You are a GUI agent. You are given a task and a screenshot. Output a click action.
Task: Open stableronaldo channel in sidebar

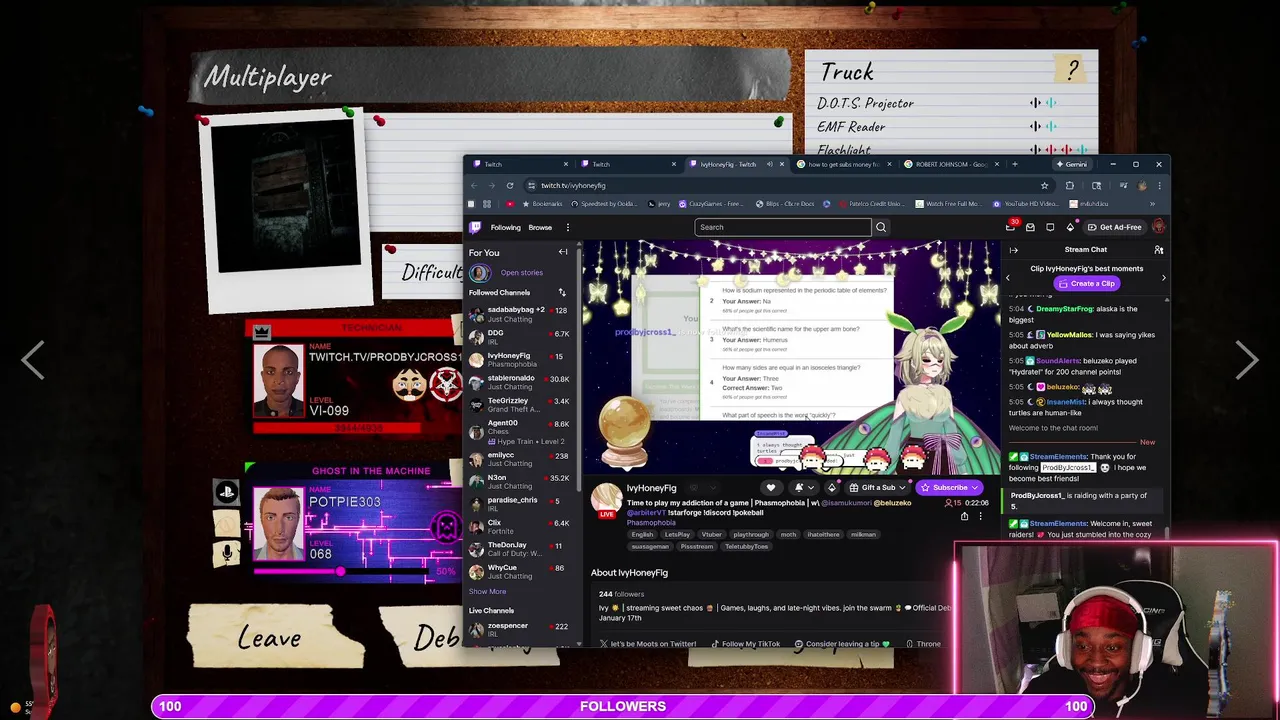pyautogui.click(x=518, y=382)
